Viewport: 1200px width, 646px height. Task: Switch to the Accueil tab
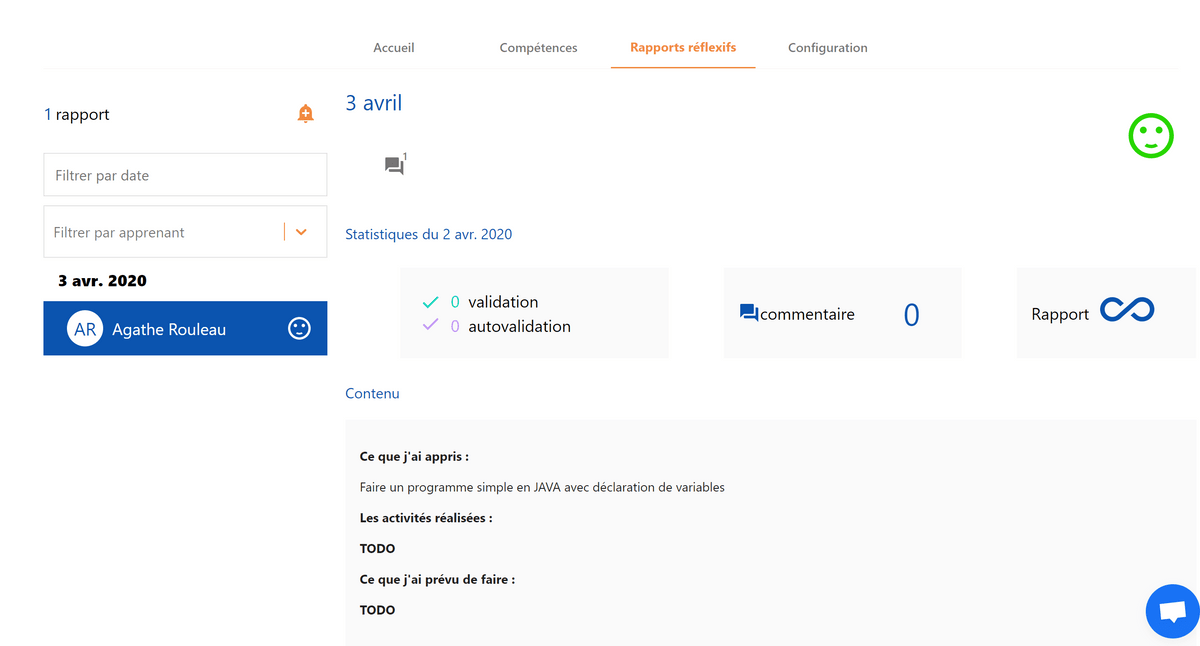click(x=394, y=47)
